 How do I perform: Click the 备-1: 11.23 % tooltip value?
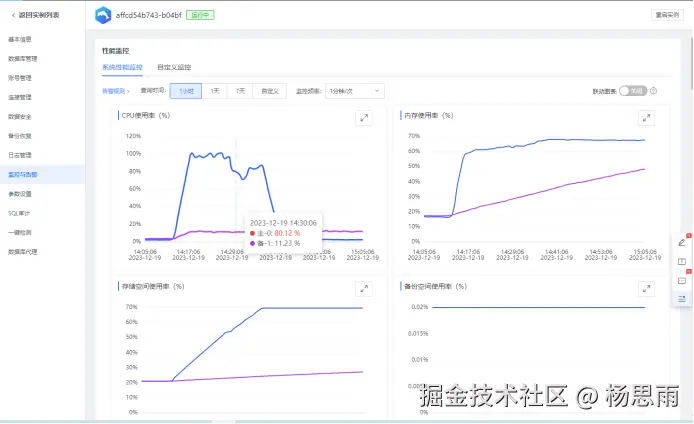[x=275, y=243]
